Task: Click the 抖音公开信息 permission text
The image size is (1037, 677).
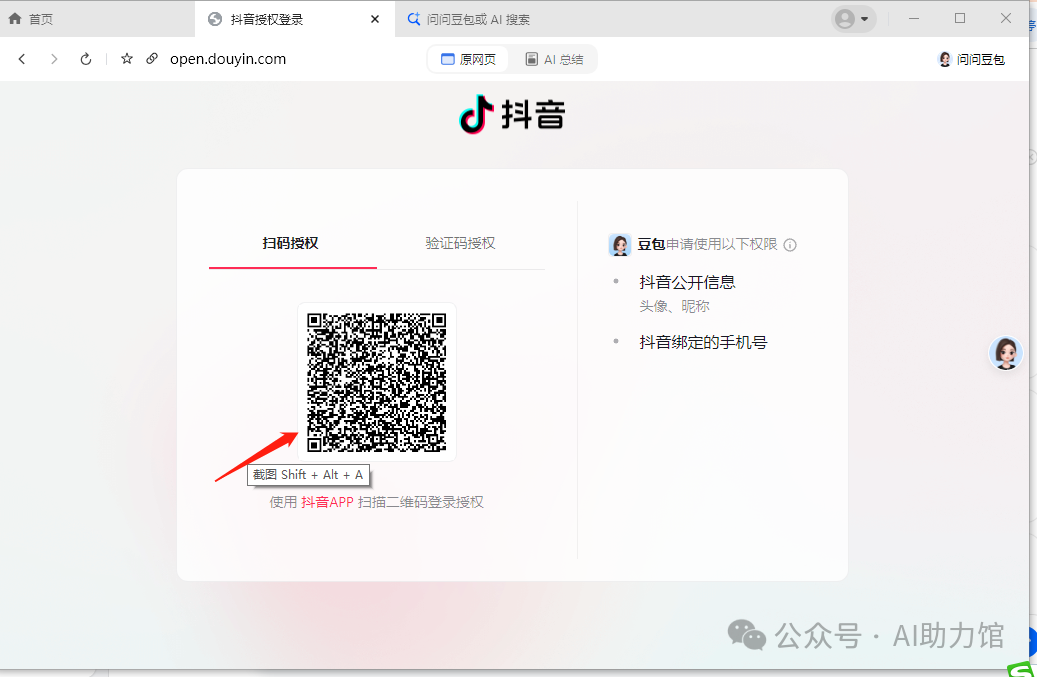Action: [x=687, y=282]
